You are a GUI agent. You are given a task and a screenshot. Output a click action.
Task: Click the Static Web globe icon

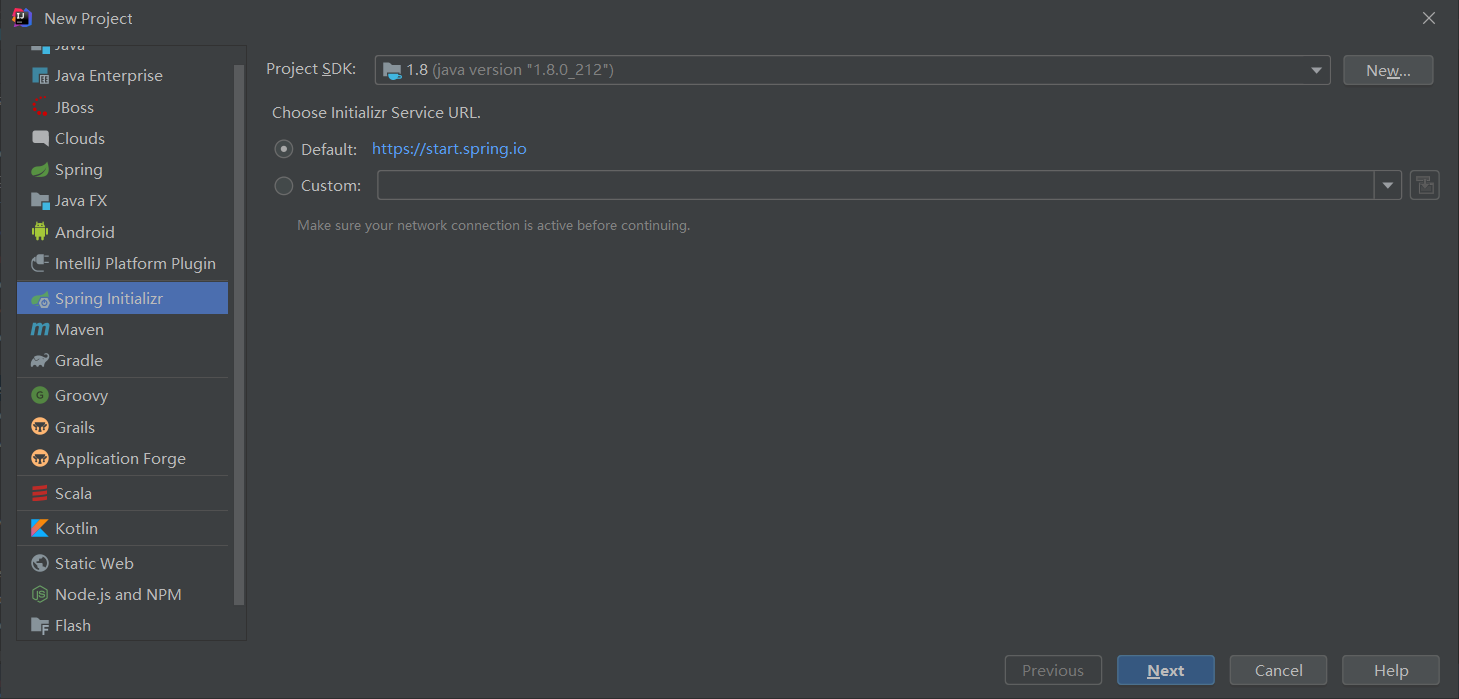coord(40,563)
